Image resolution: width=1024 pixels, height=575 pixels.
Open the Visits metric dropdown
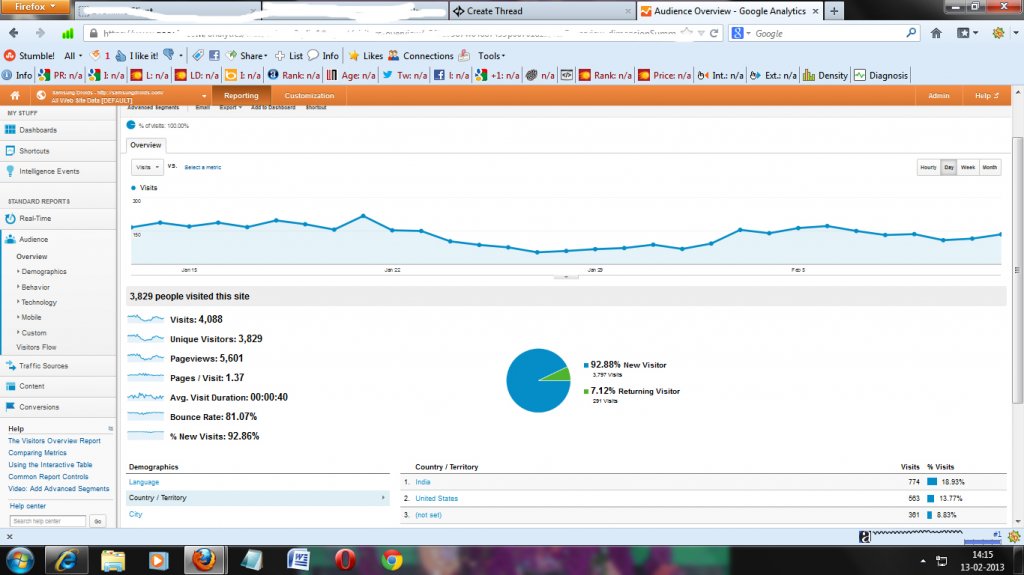click(147, 167)
